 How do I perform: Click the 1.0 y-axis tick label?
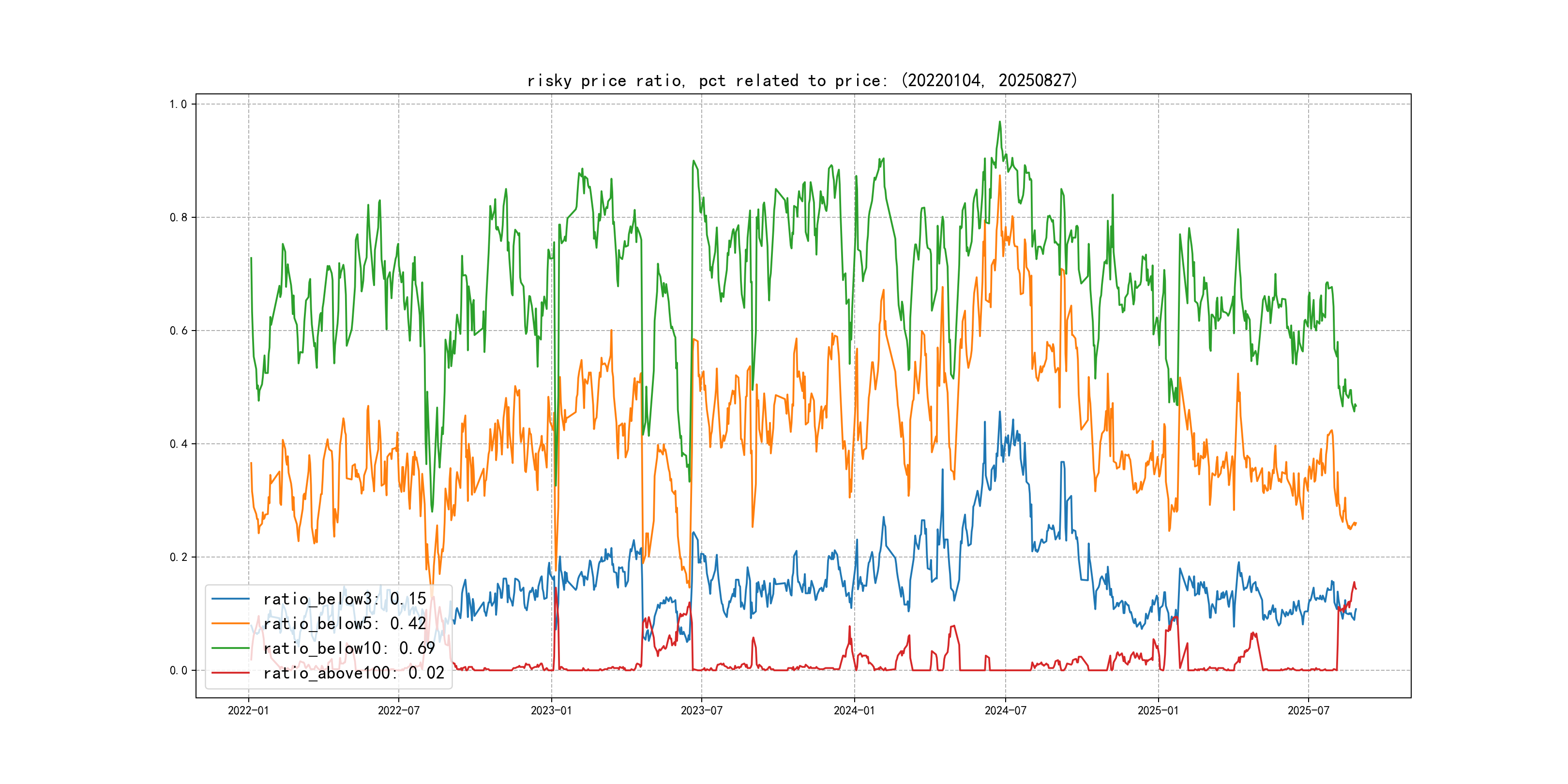click(179, 104)
